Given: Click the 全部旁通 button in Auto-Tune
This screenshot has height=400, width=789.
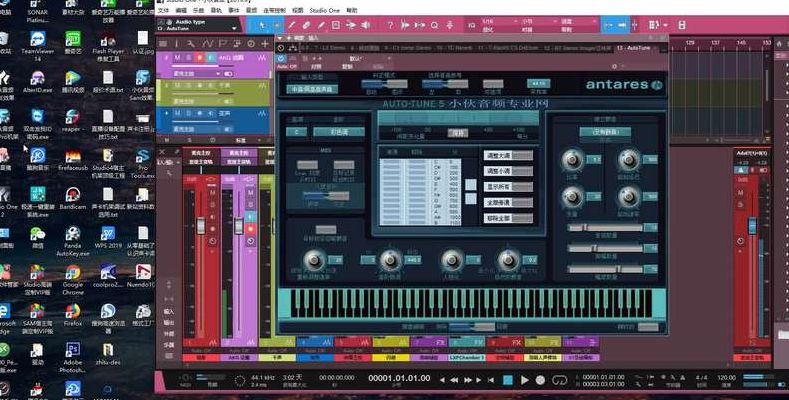Looking at the screenshot, I should click(508, 202).
